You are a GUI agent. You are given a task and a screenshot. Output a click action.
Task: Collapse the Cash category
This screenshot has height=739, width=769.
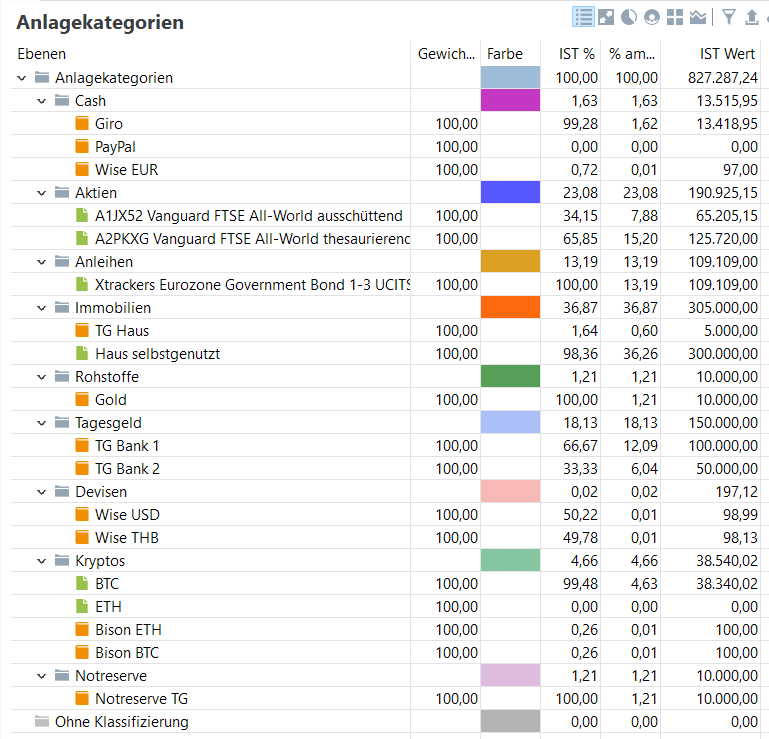click(42, 101)
